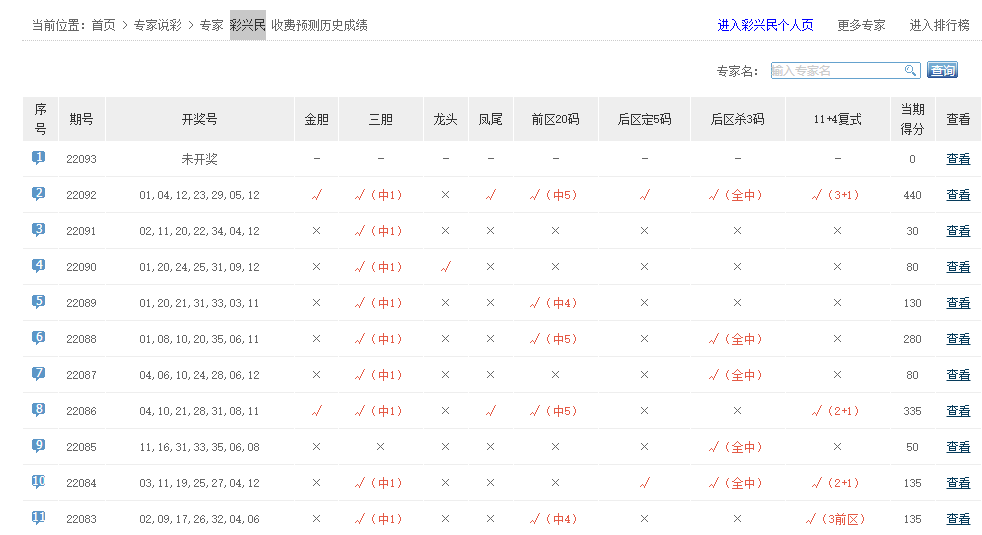Click comment bubble icon for row 10
This screenshot has width=982, height=535.
(39, 482)
